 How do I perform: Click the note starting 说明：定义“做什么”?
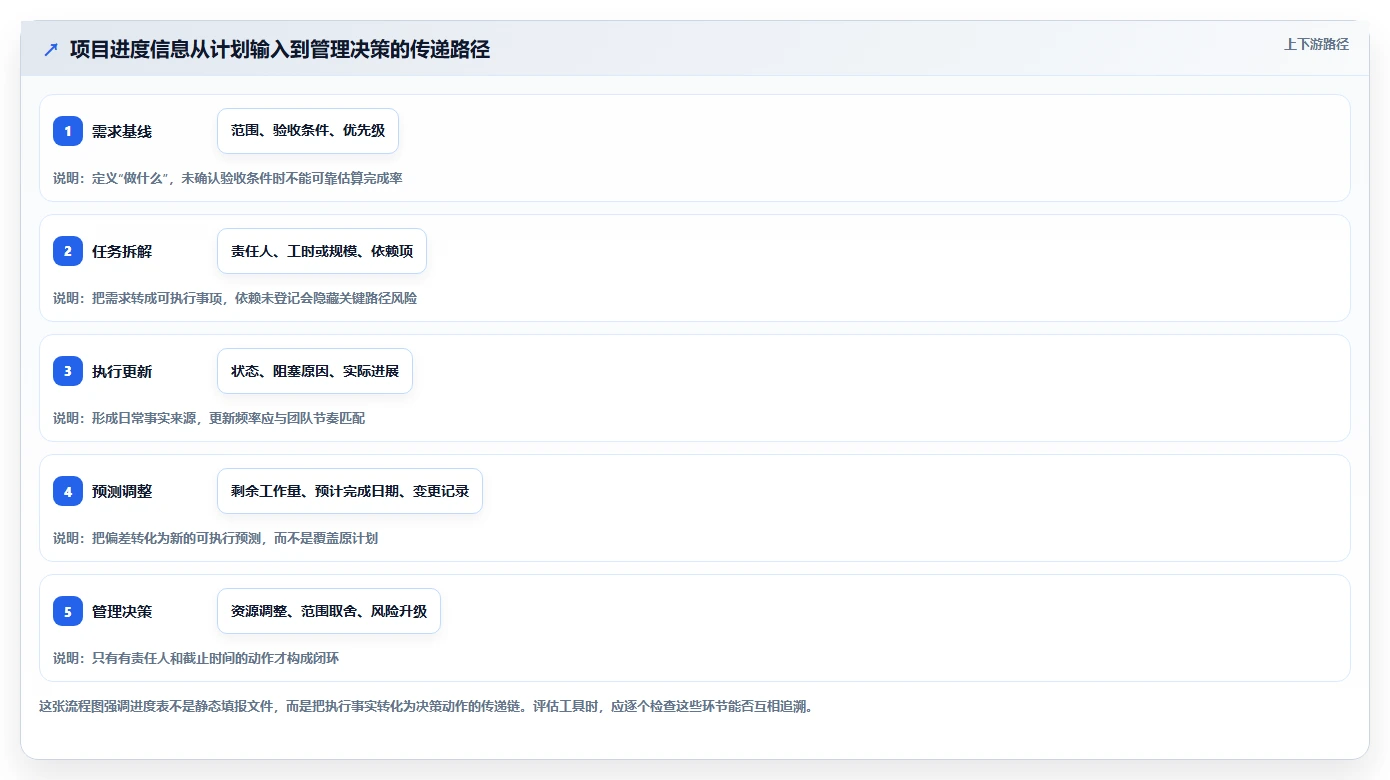pos(228,178)
